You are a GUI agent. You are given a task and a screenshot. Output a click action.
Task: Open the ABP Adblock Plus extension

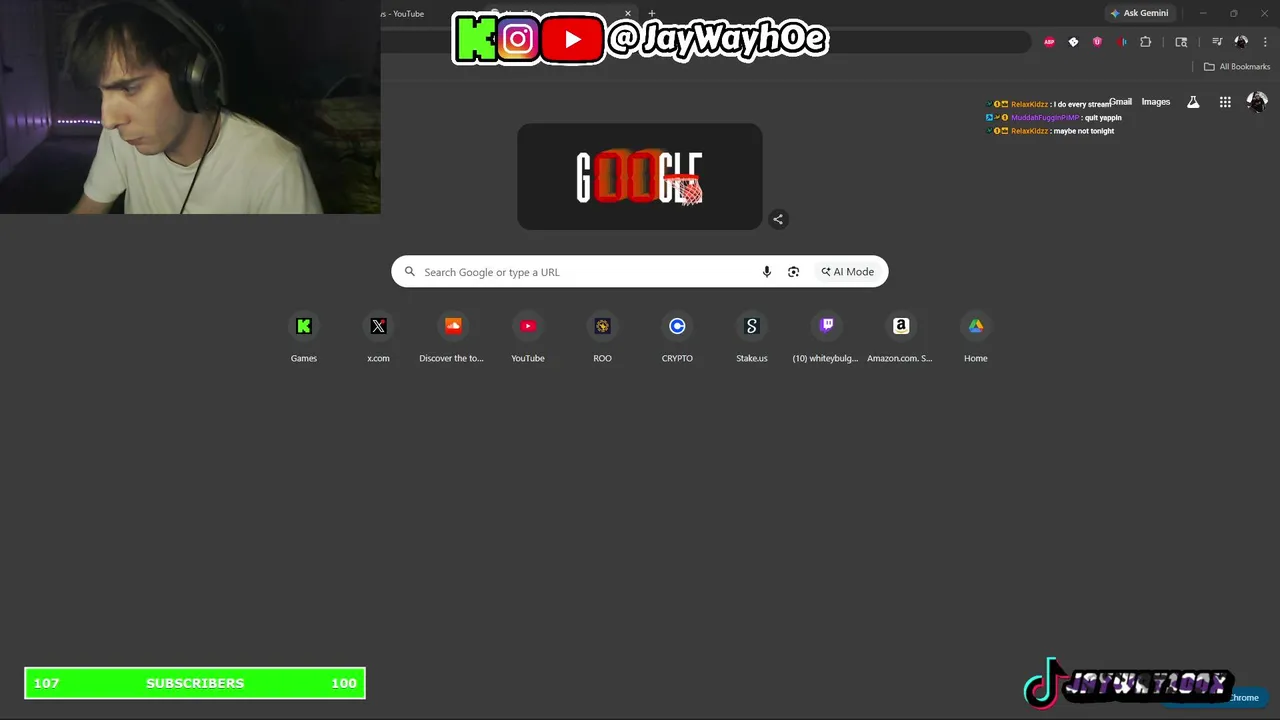pyautogui.click(x=1049, y=42)
